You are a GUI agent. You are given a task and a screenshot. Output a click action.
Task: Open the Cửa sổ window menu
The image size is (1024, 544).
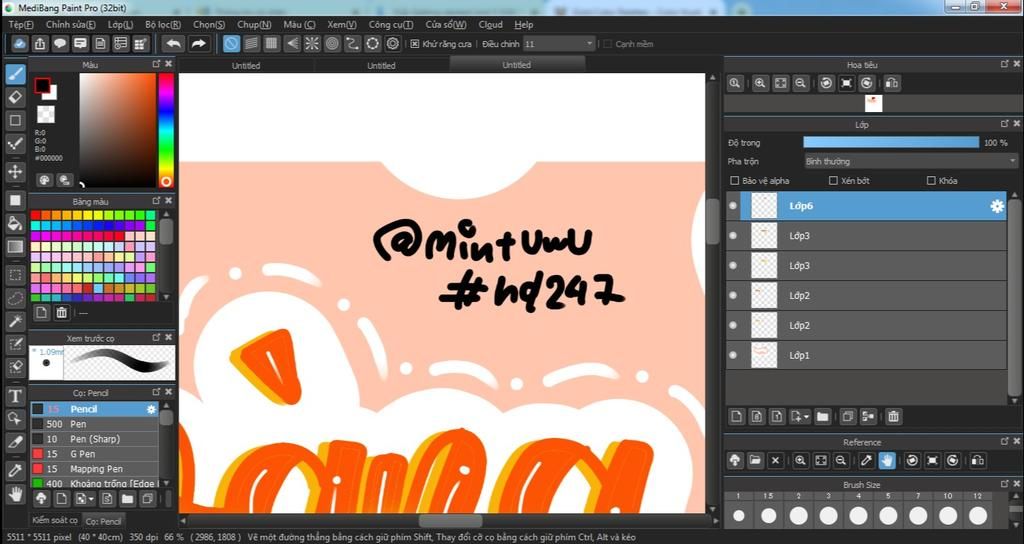click(x=446, y=25)
